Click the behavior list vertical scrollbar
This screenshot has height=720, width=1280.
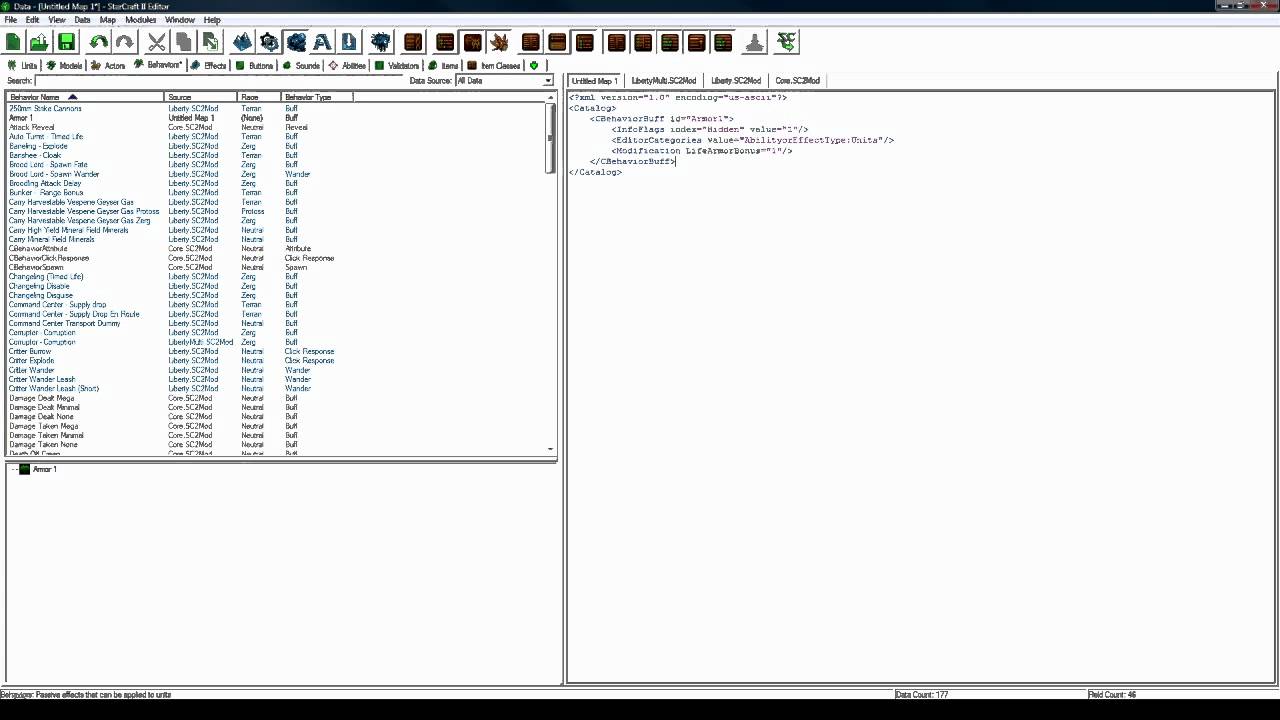coord(551,275)
